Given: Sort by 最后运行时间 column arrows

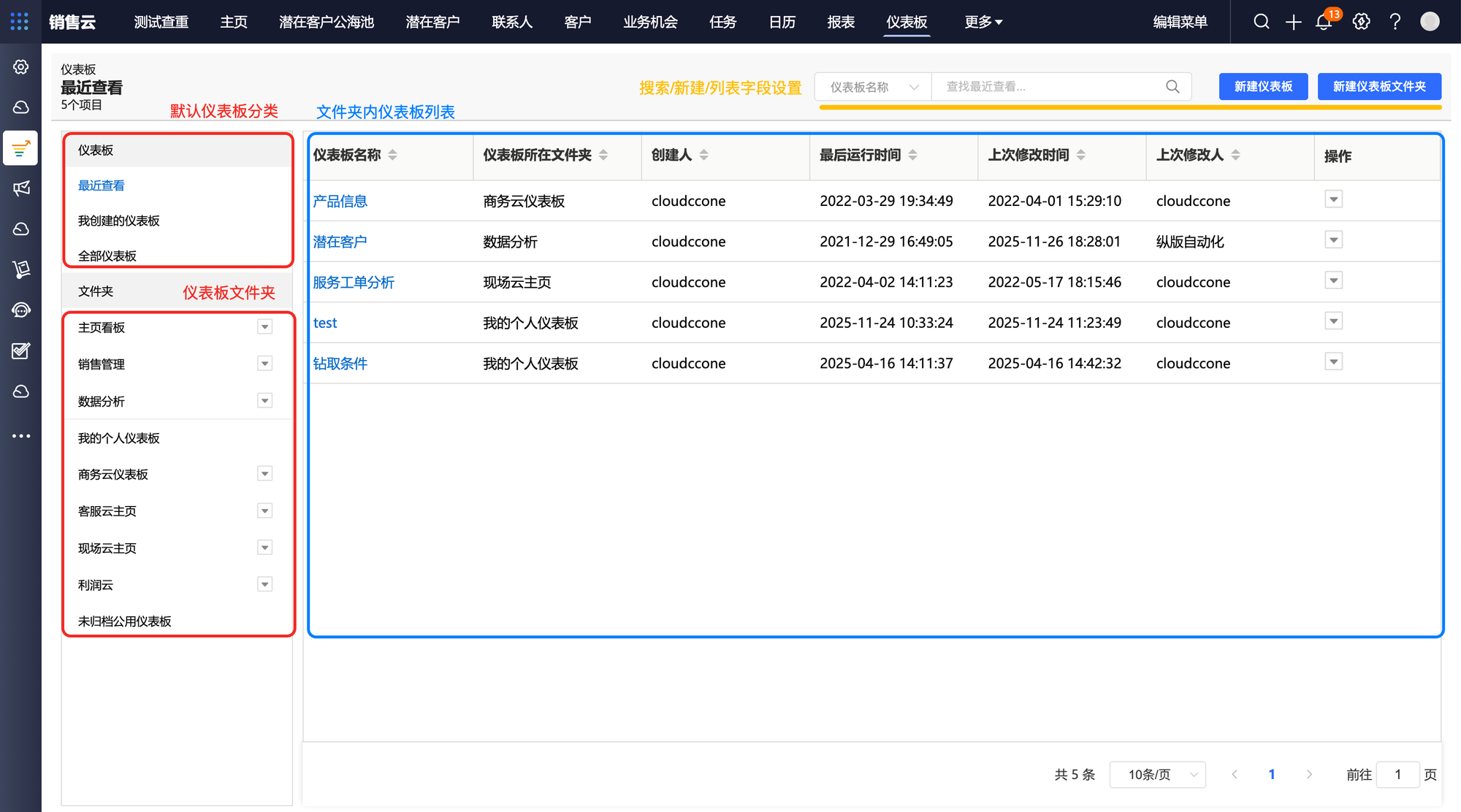Looking at the screenshot, I should pyautogui.click(x=912, y=155).
